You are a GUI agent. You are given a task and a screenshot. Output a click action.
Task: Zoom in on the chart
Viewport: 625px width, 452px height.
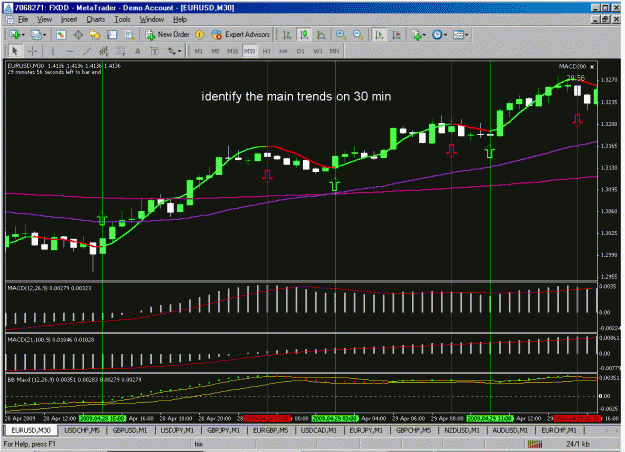(341, 35)
